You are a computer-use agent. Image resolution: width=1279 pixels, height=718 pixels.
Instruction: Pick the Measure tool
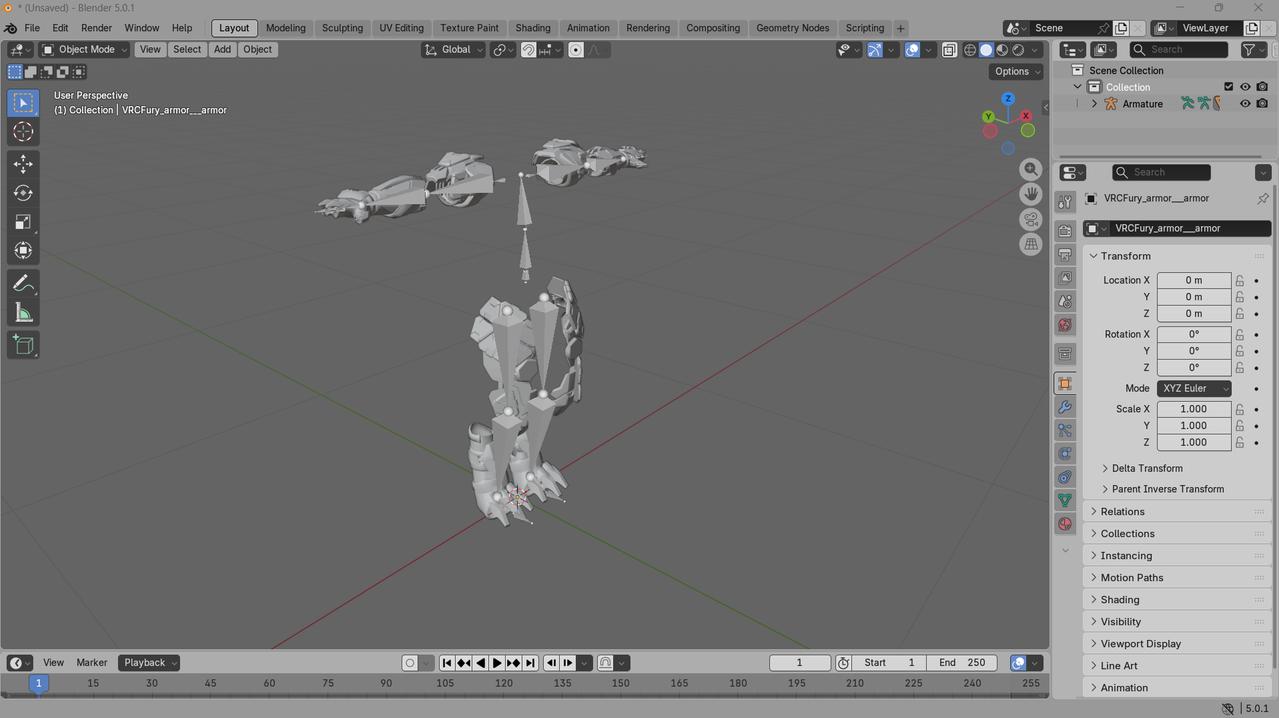[x=23, y=314]
